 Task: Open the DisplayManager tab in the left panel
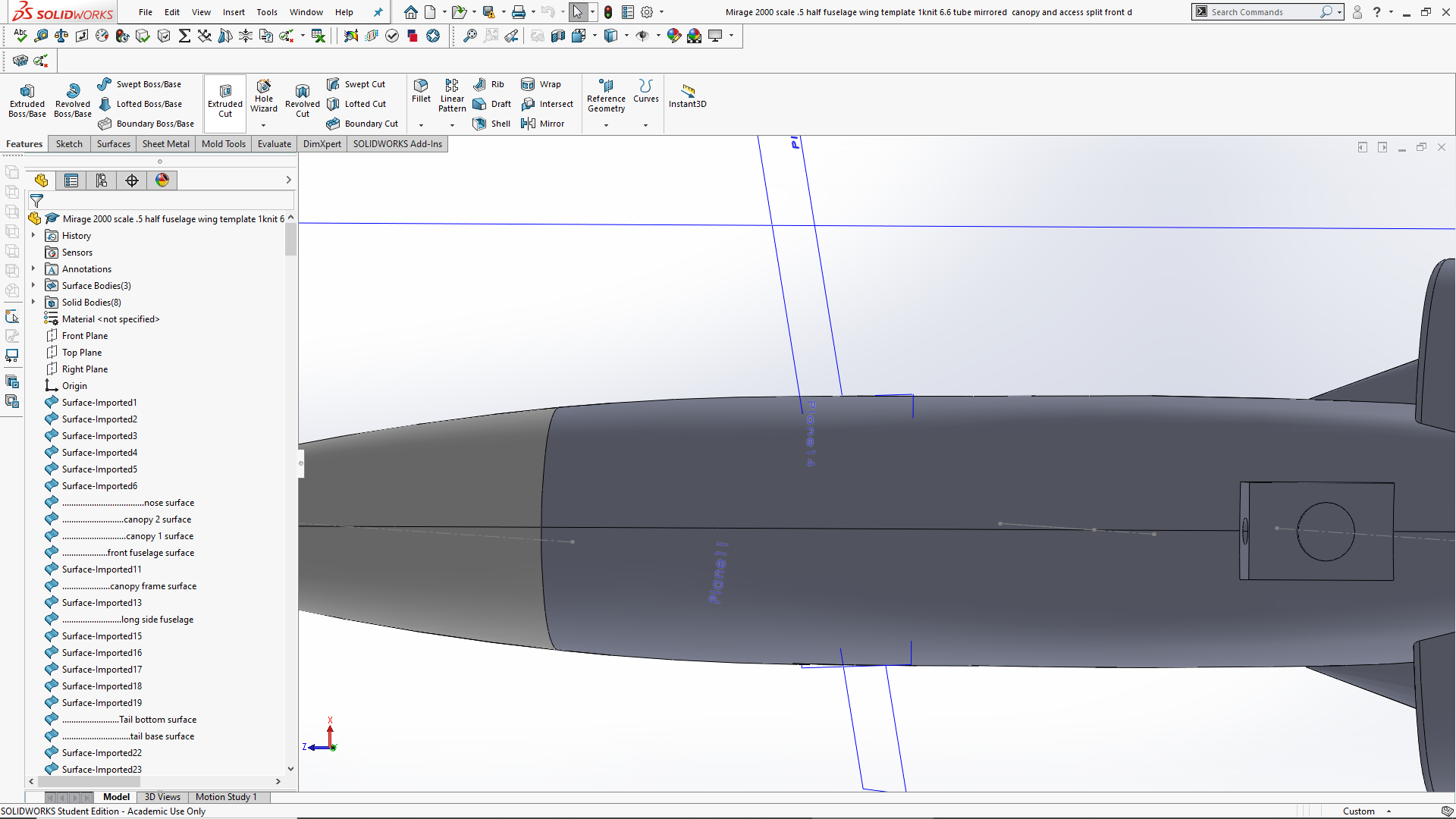(162, 180)
